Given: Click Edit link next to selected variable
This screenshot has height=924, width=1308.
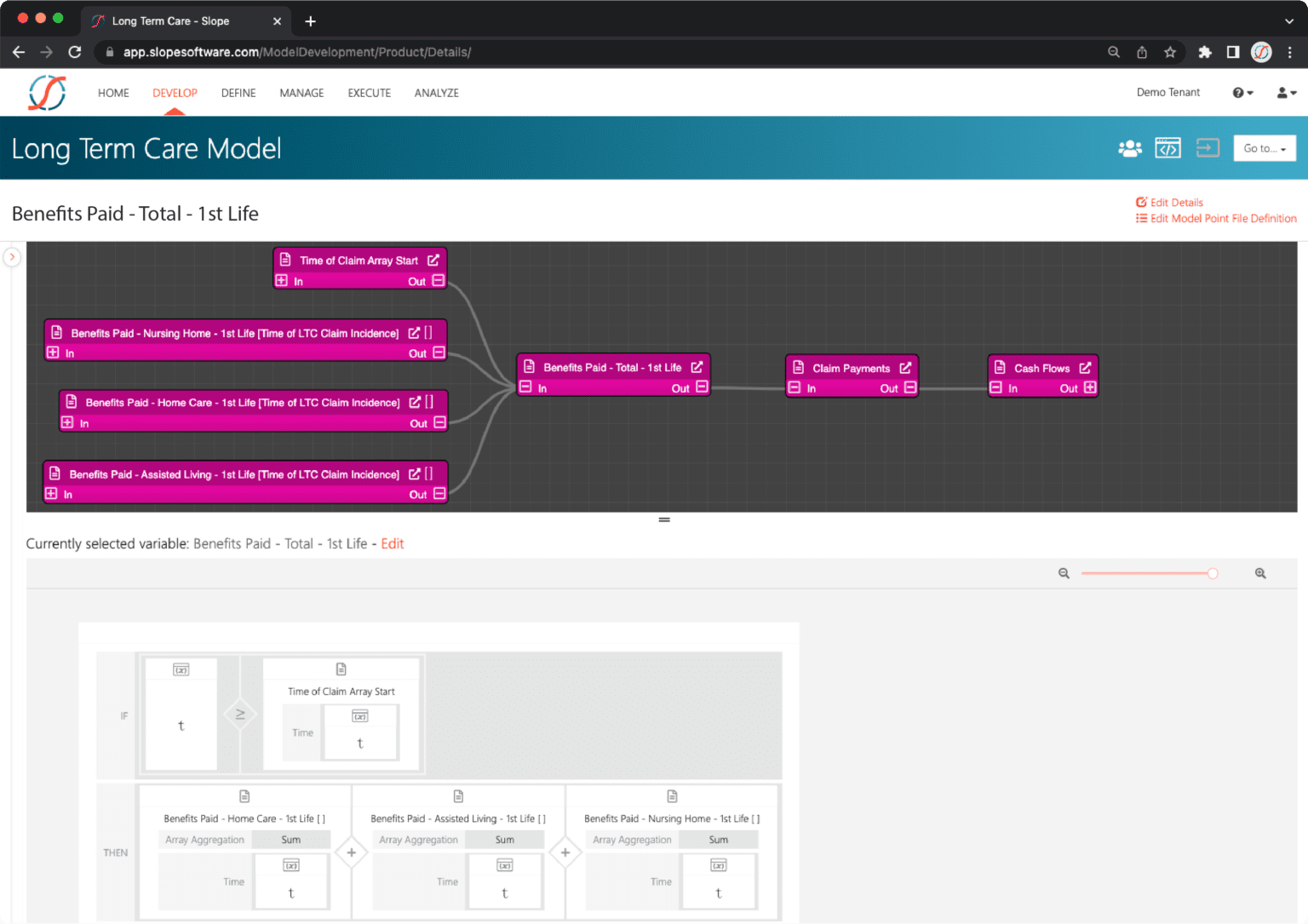Looking at the screenshot, I should [392, 543].
